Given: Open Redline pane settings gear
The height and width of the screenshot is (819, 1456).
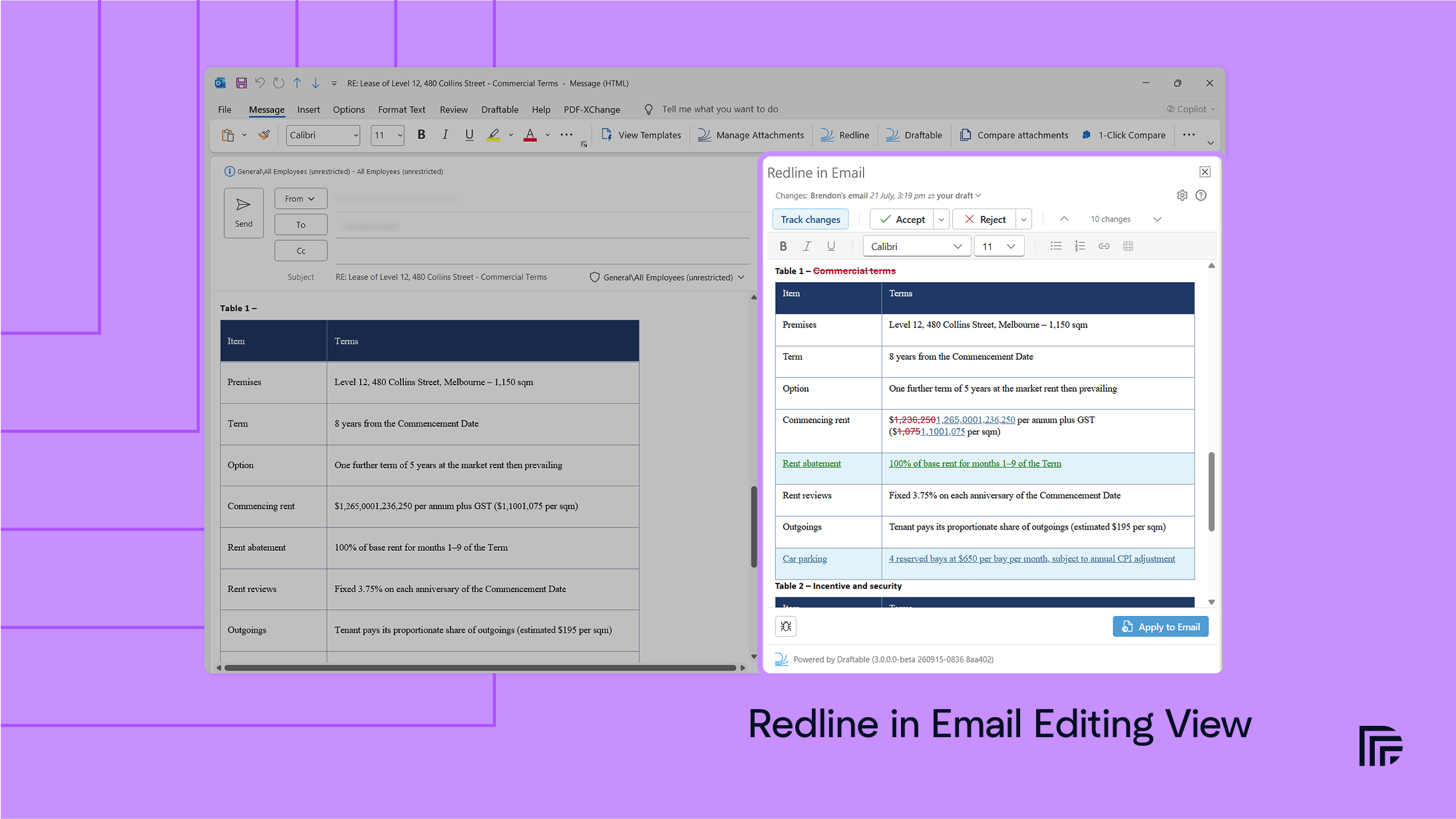Looking at the screenshot, I should tap(1182, 196).
